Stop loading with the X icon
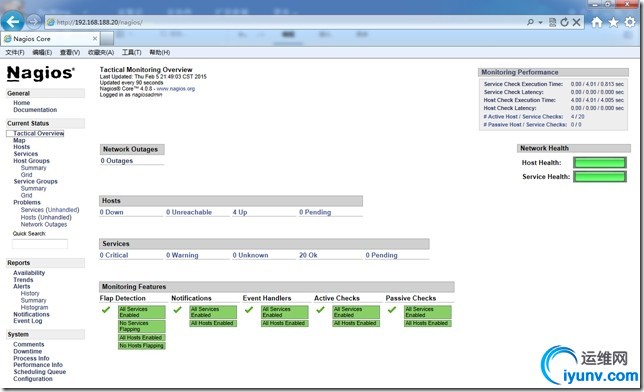The image size is (644, 392). 577,22
